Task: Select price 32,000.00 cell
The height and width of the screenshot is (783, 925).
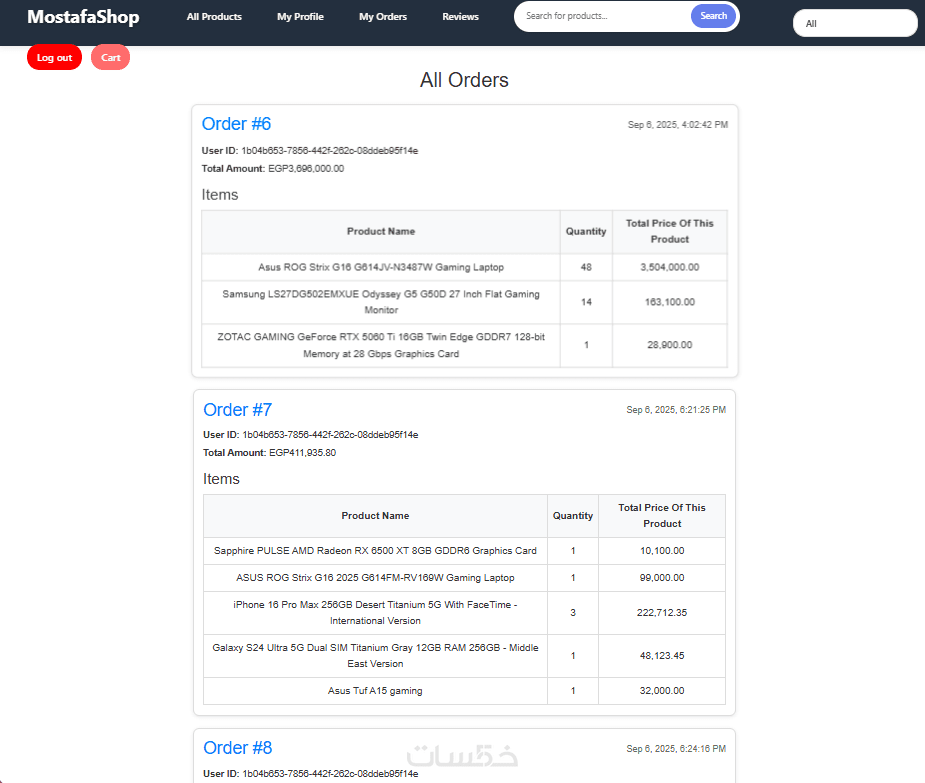Action: pyautogui.click(x=662, y=690)
